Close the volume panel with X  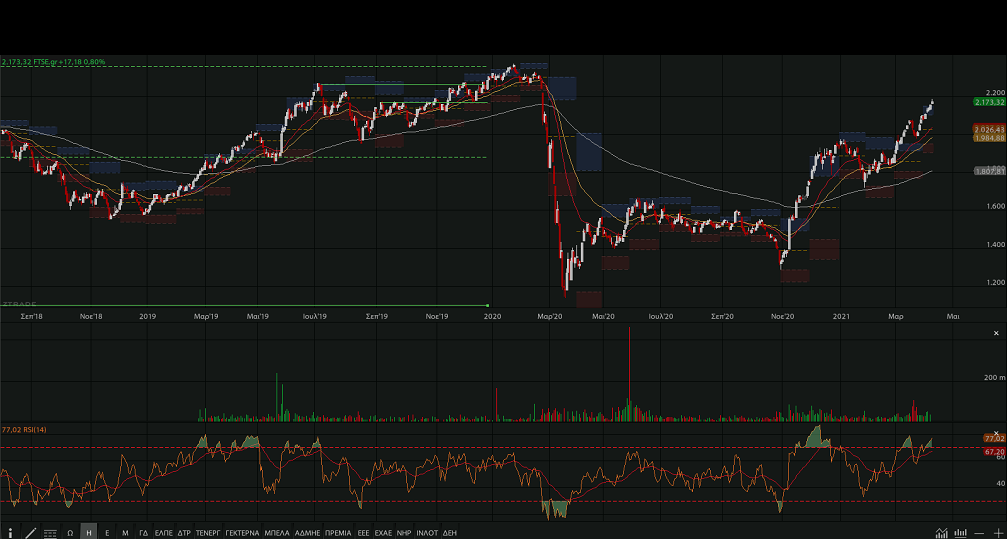coord(995,333)
